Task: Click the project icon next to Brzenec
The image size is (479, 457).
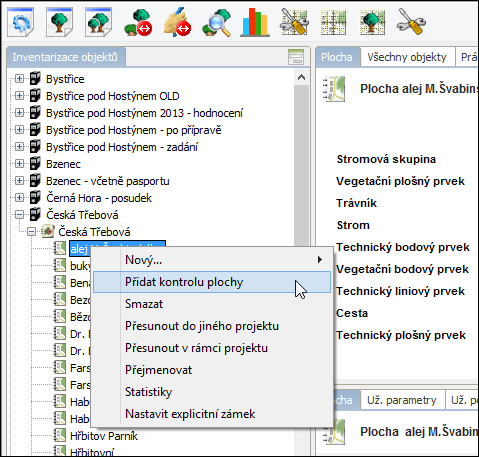Action: pos(35,164)
